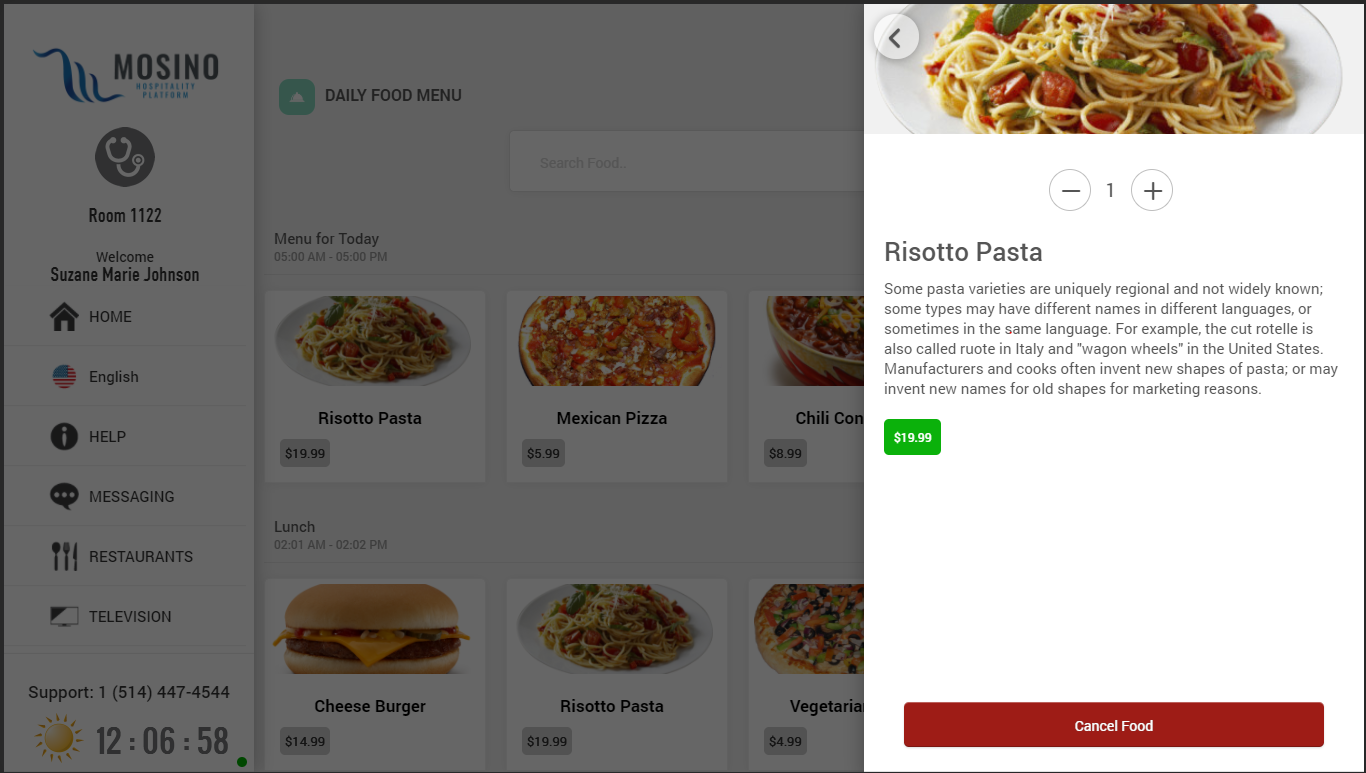Click the stethoscope icon above Room 1122

click(x=125, y=158)
